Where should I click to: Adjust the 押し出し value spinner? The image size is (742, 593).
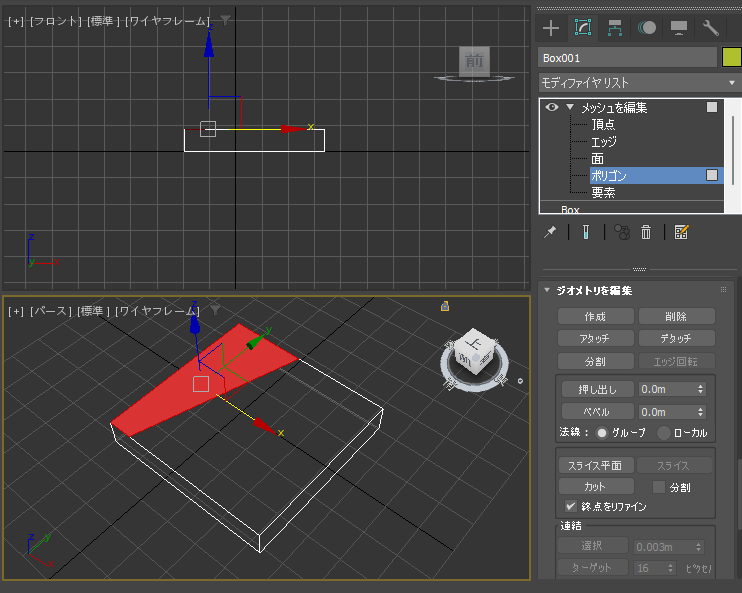coord(700,389)
